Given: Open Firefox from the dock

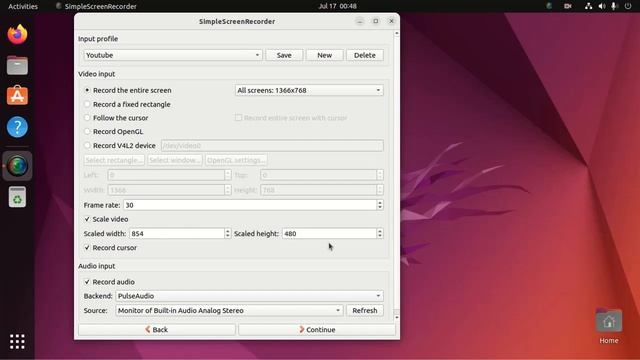Looking at the screenshot, I should click(x=17, y=35).
